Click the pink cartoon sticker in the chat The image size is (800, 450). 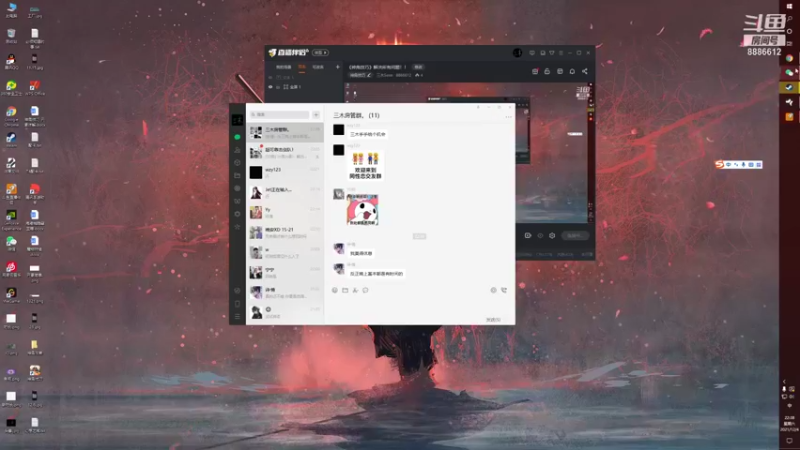(x=362, y=210)
